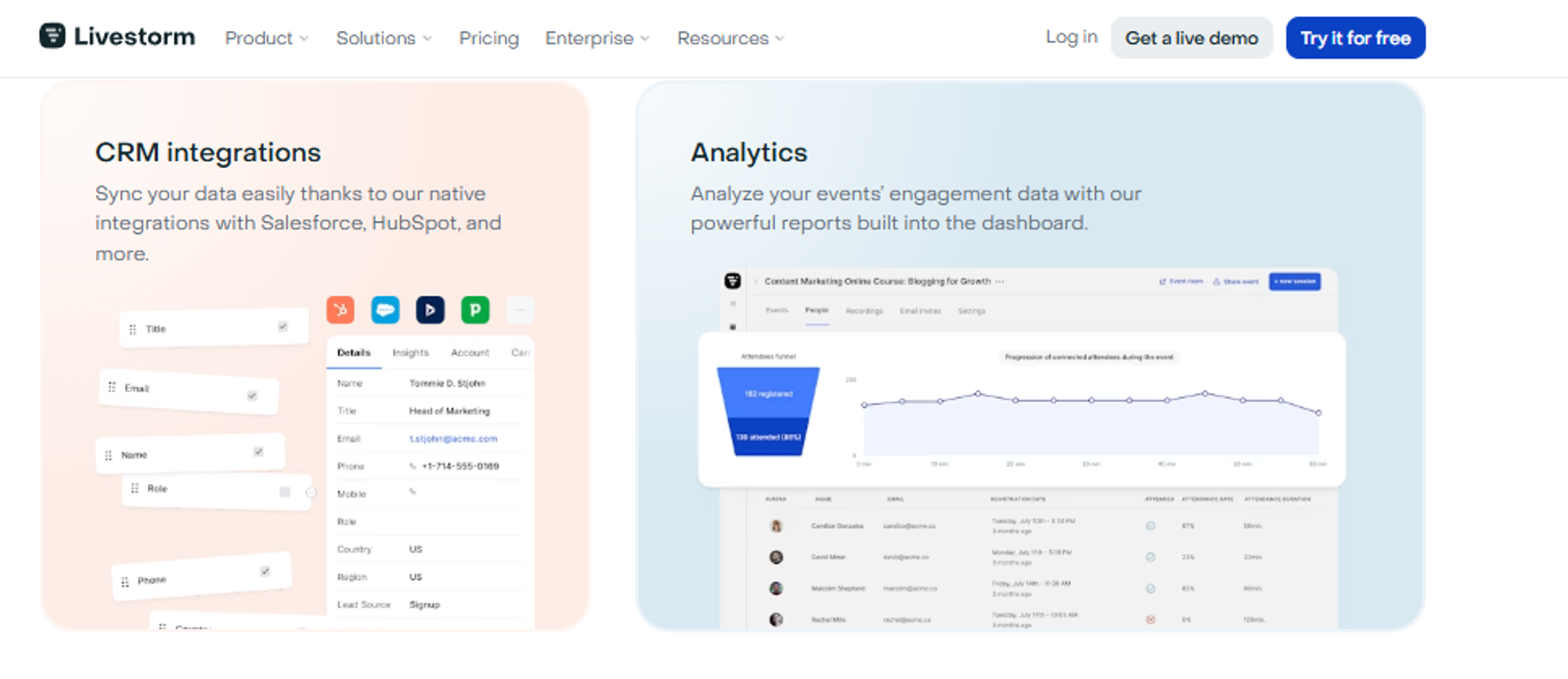Screen dimensions: 1568x679
Task: Select the Salesforce cloud icon
Action: 385,310
